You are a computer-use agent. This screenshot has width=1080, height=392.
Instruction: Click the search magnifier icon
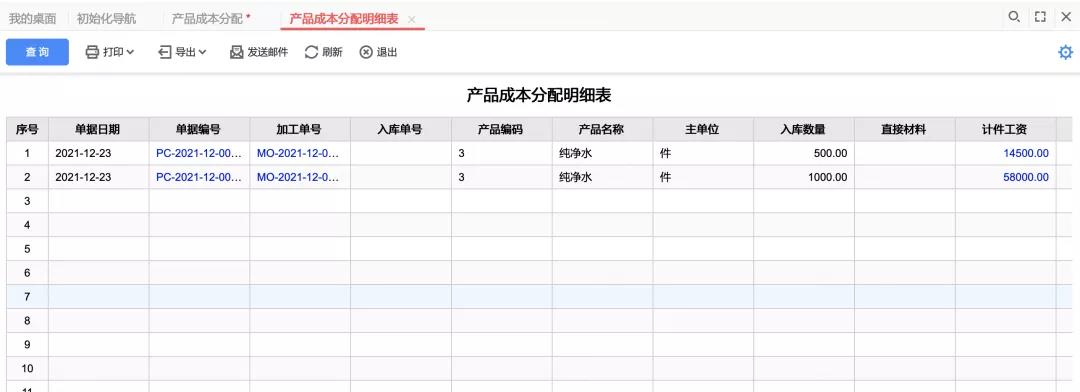coord(1014,17)
